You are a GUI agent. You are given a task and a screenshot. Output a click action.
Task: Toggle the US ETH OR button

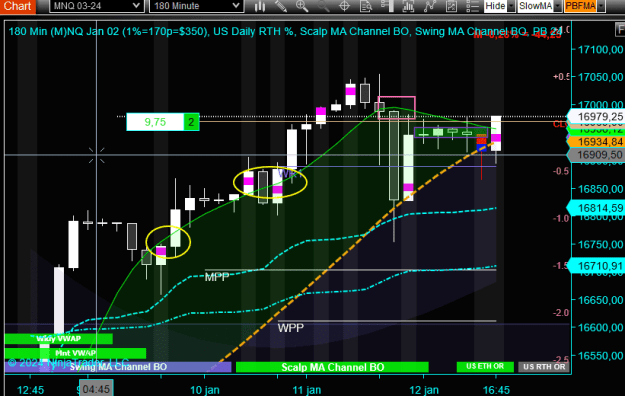click(485, 366)
